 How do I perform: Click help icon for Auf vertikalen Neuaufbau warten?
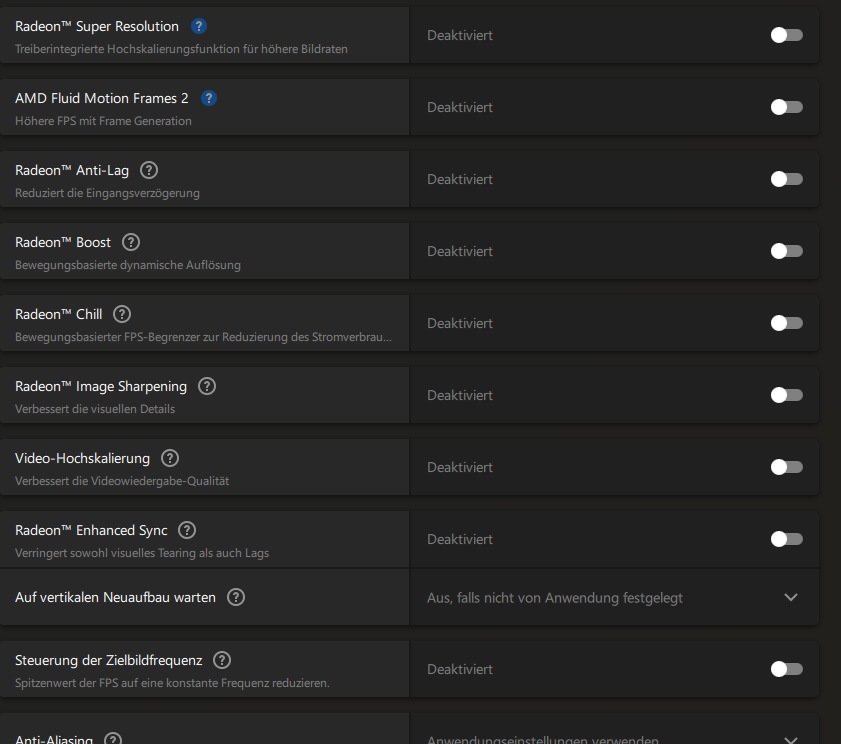click(236, 597)
